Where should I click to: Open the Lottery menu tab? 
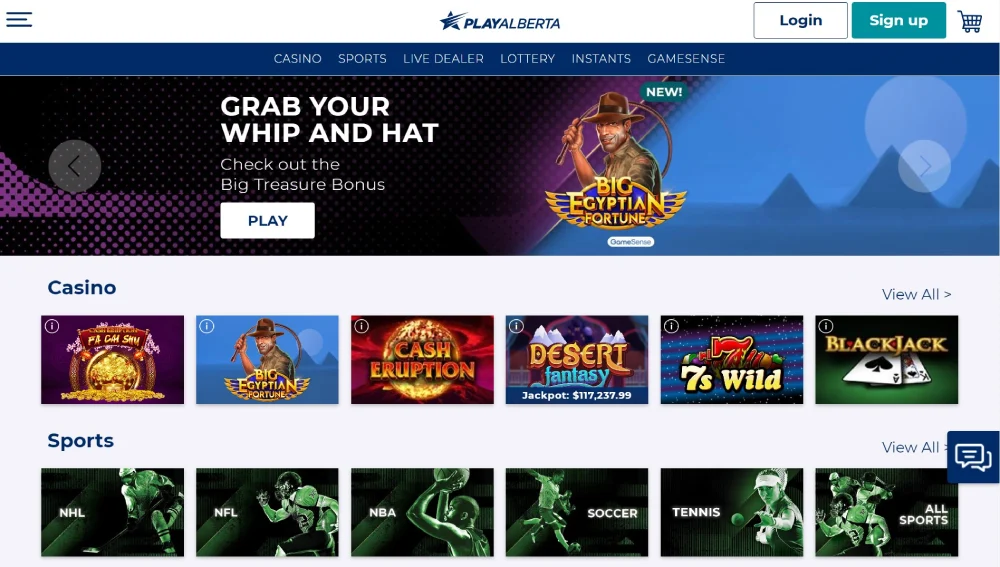(527, 59)
